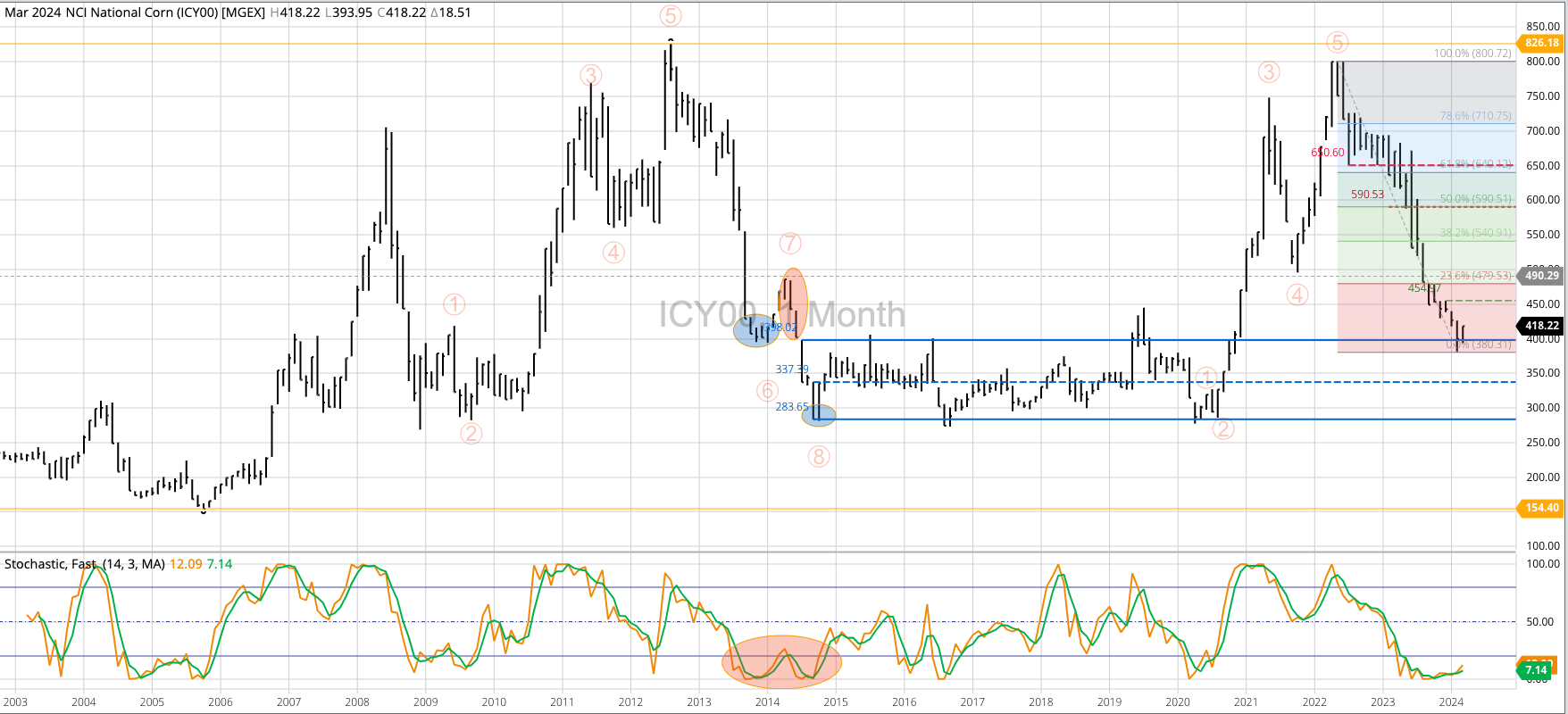This screenshot has width=1568, height=714.
Task: Click circled 5 marker at the 2022 high
Action: pyautogui.click(x=1336, y=42)
